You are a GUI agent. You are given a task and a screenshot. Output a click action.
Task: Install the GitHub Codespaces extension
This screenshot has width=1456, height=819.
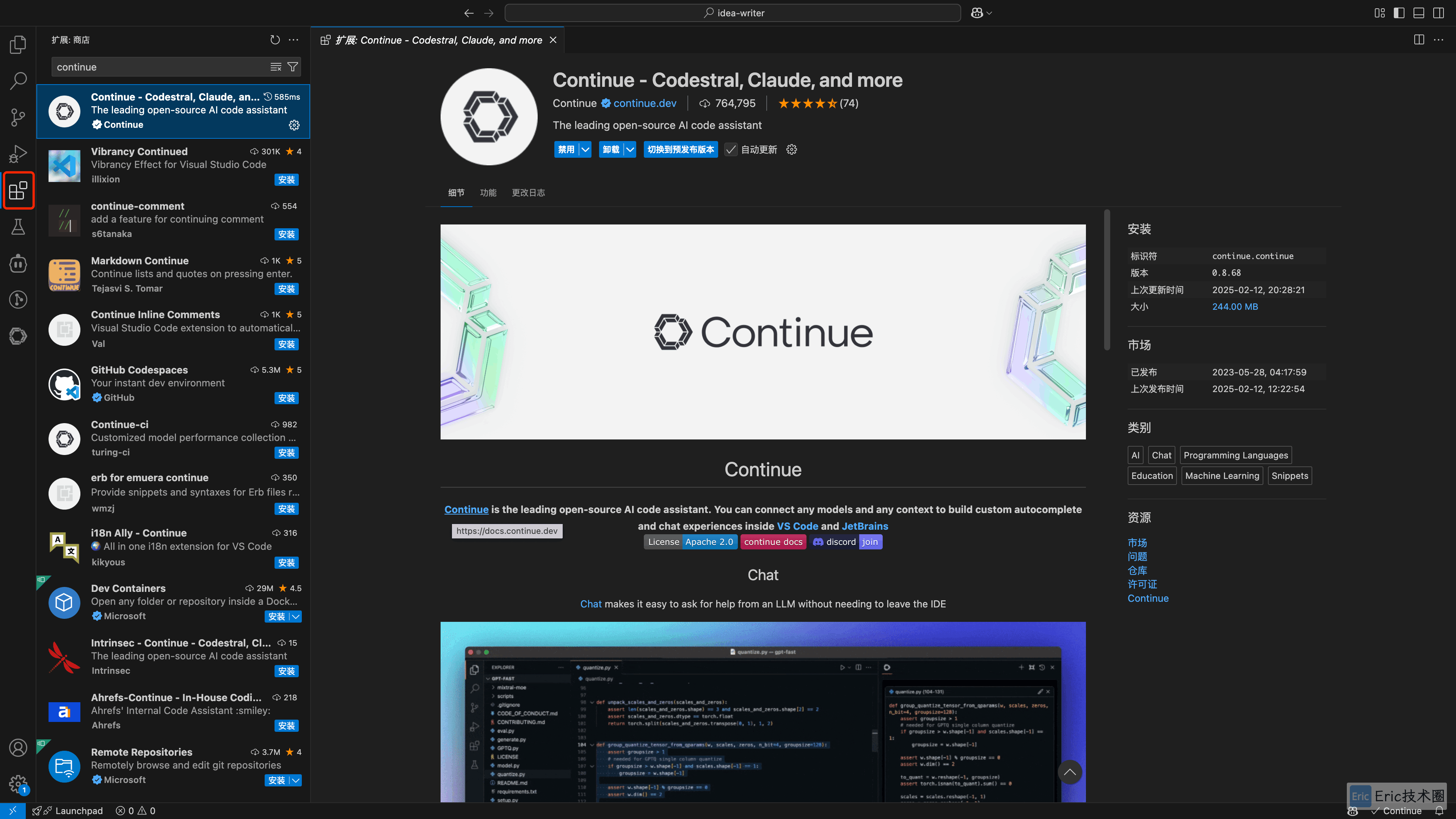(287, 398)
